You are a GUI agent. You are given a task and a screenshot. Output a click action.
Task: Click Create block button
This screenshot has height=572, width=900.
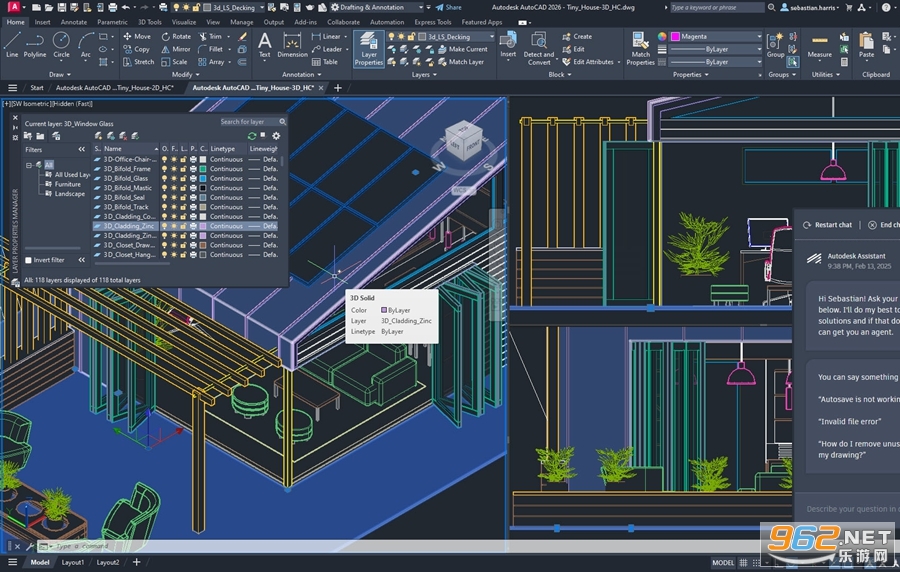click(577, 36)
